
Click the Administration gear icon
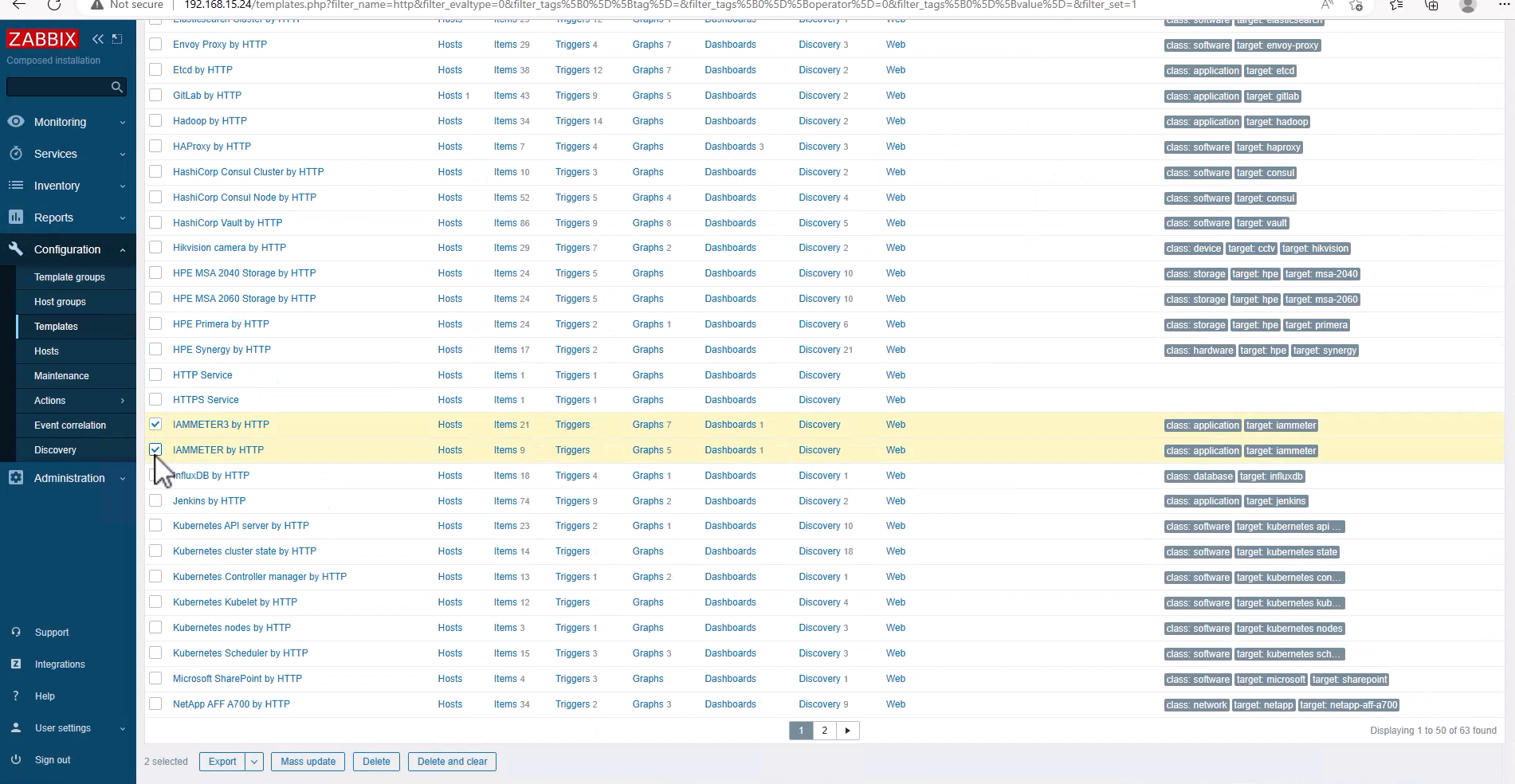(x=16, y=478)
